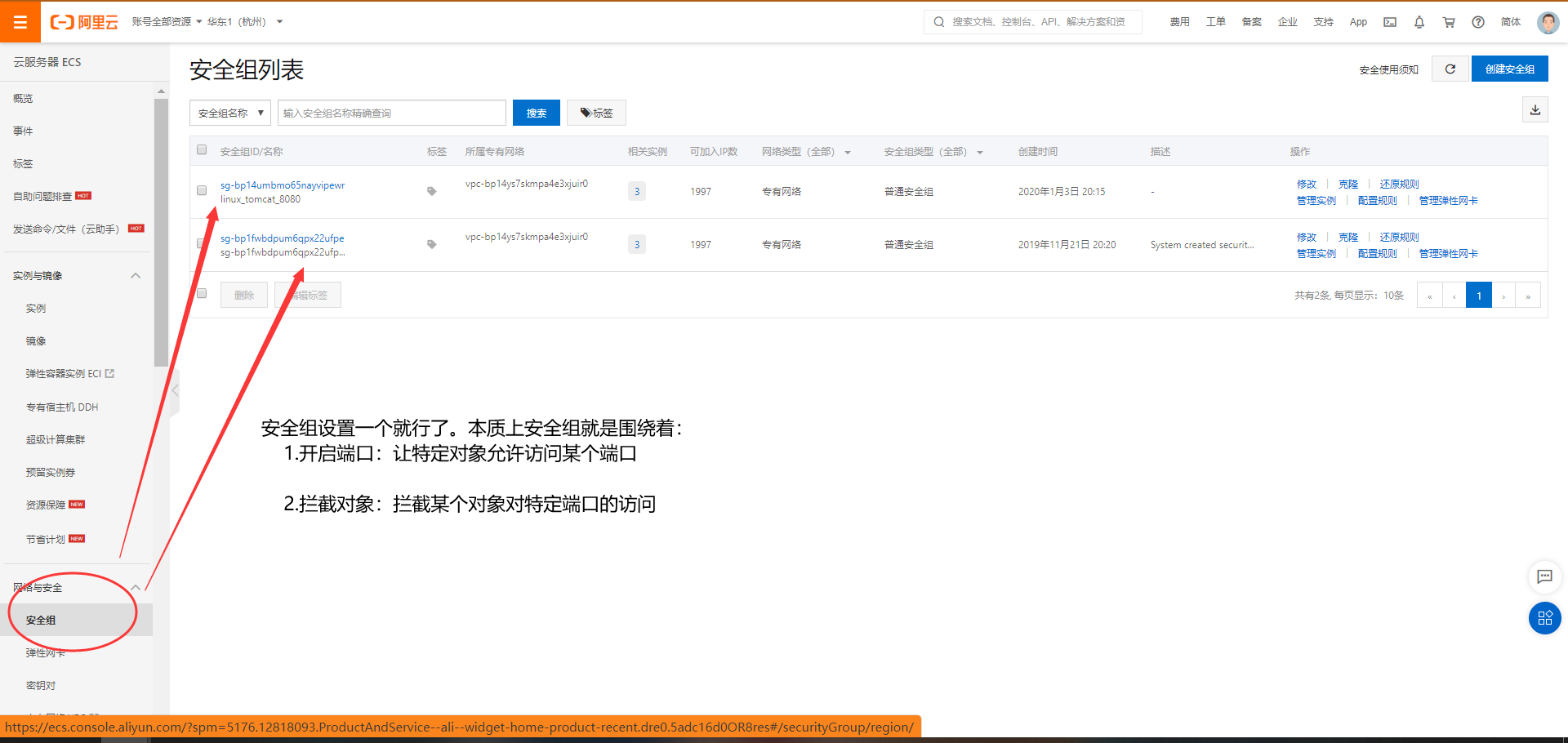The image size is (1568, 743).
Task: Refresh the security group list
Action: coord(1450,69)
